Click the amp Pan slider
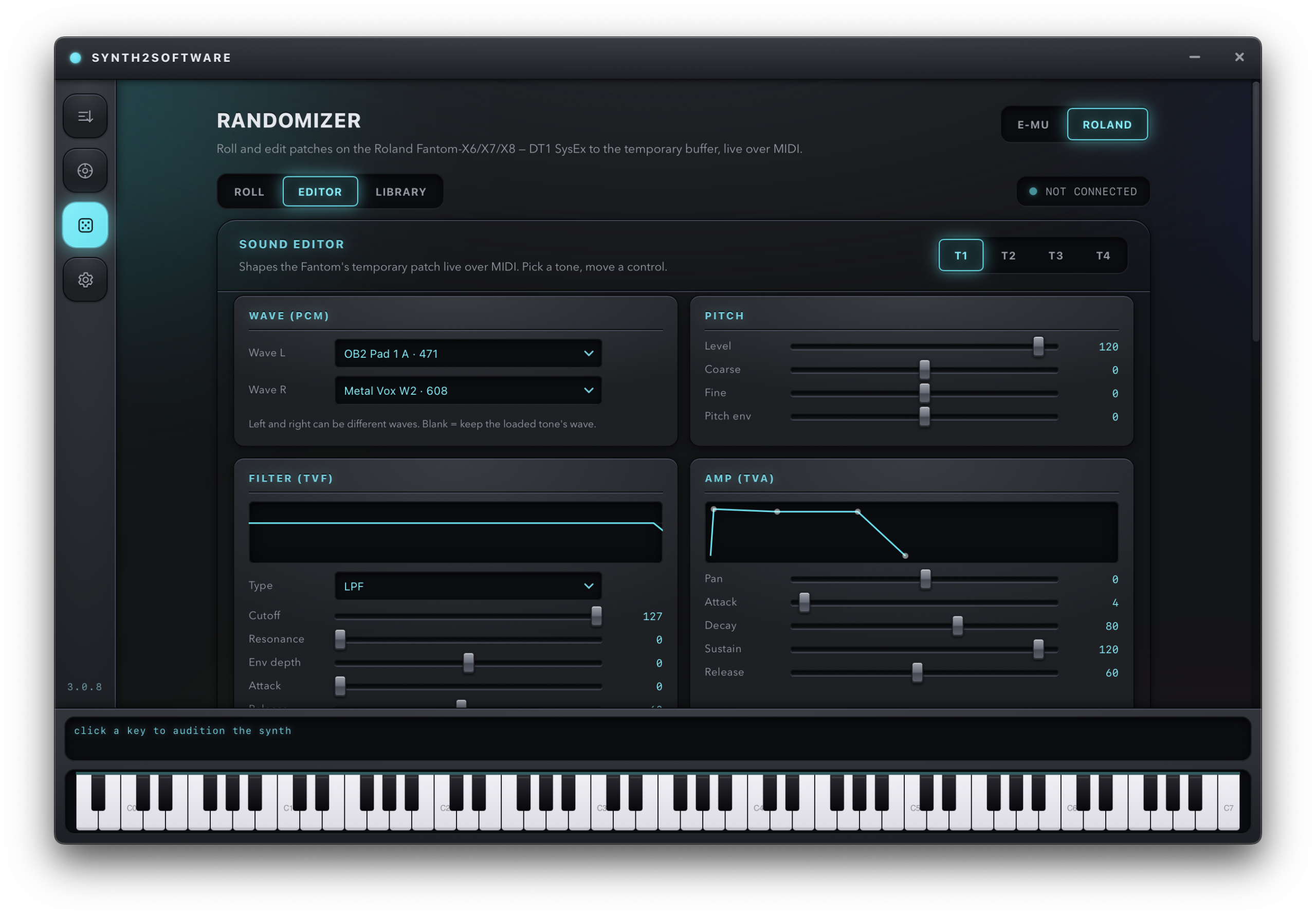The height and width of the screenshot is (916, 1316). [924, 579]
